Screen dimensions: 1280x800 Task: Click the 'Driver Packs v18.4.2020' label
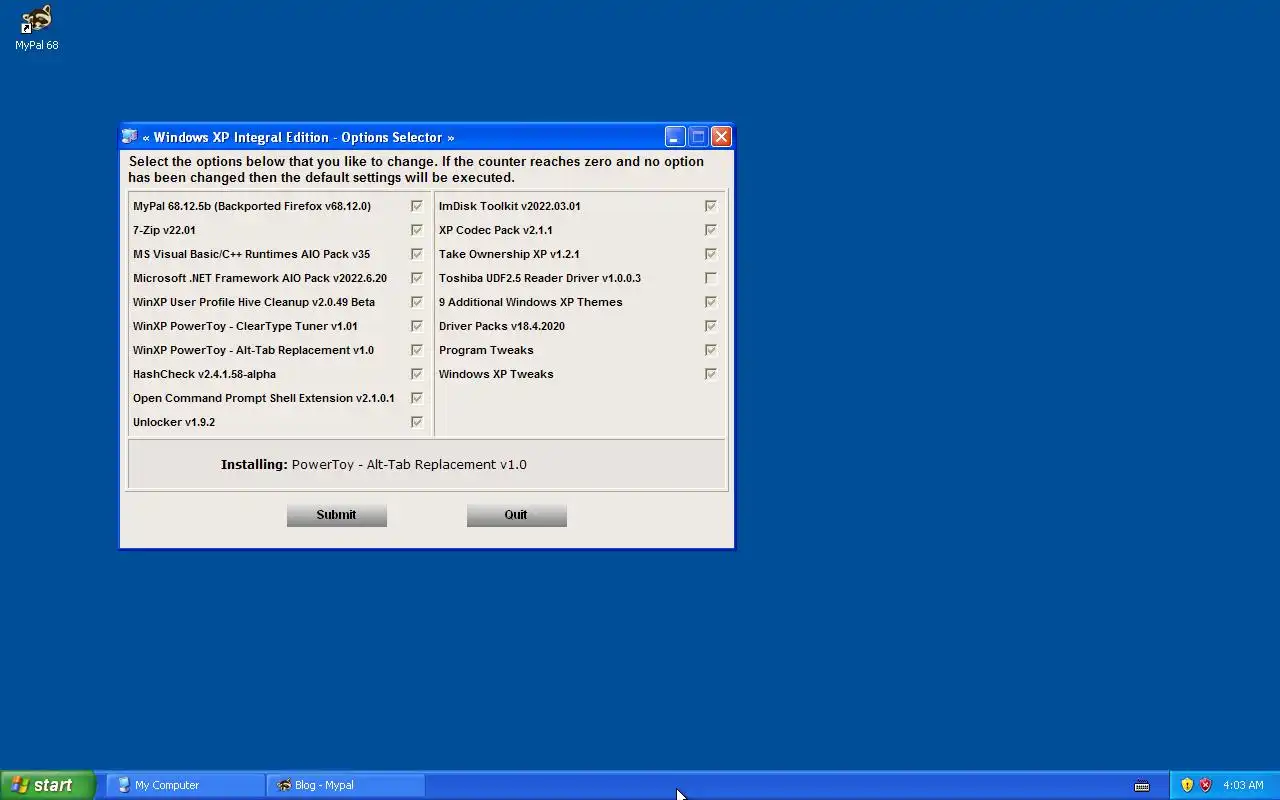(502, 326)
